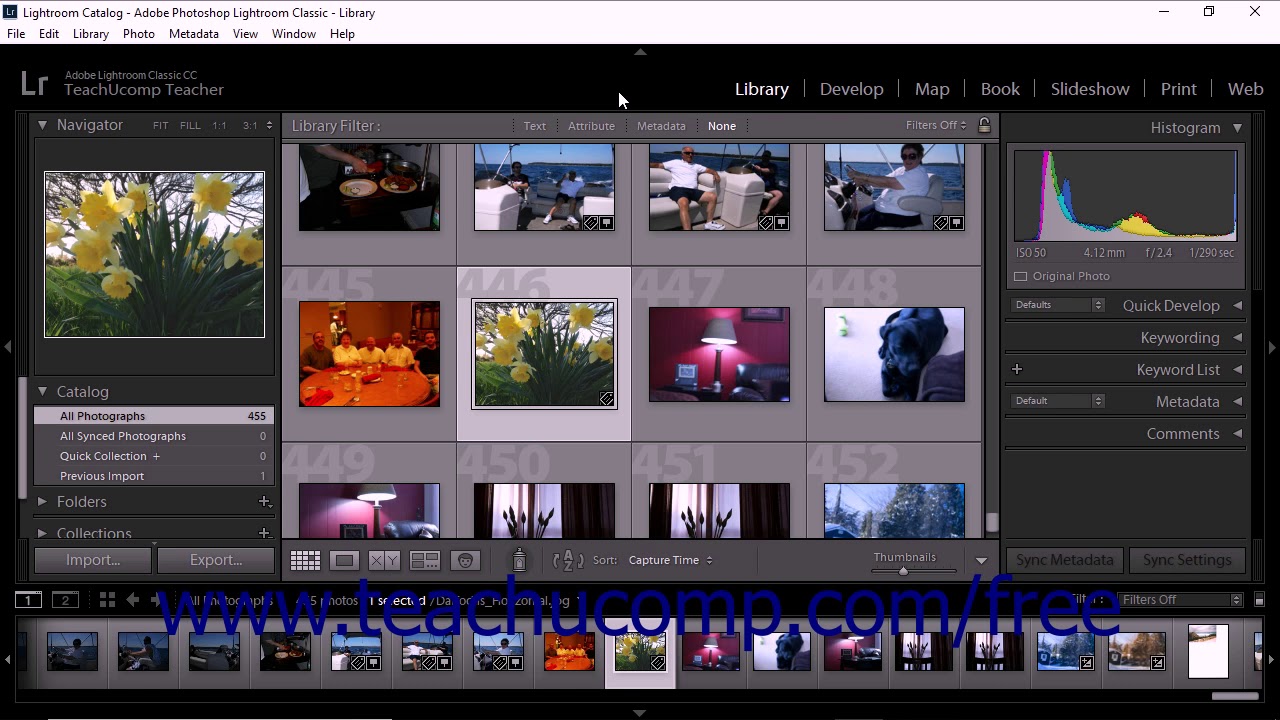The width and height of the screenshot is (1280, 720).
Task: Collapse the Catalog panel
Action: (x=42, y=391)
